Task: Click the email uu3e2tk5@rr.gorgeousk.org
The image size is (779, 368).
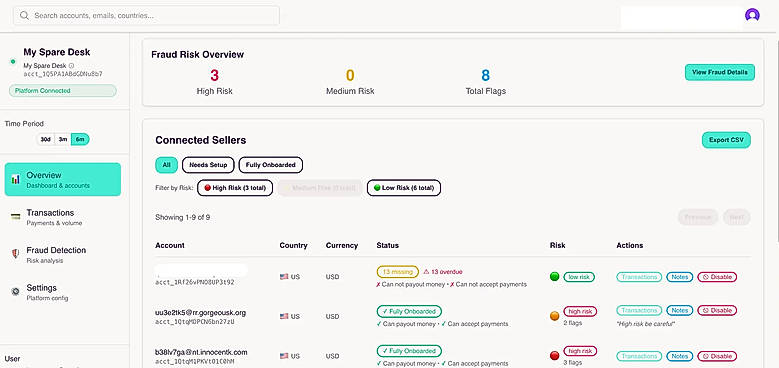Action: click(201, 313)
